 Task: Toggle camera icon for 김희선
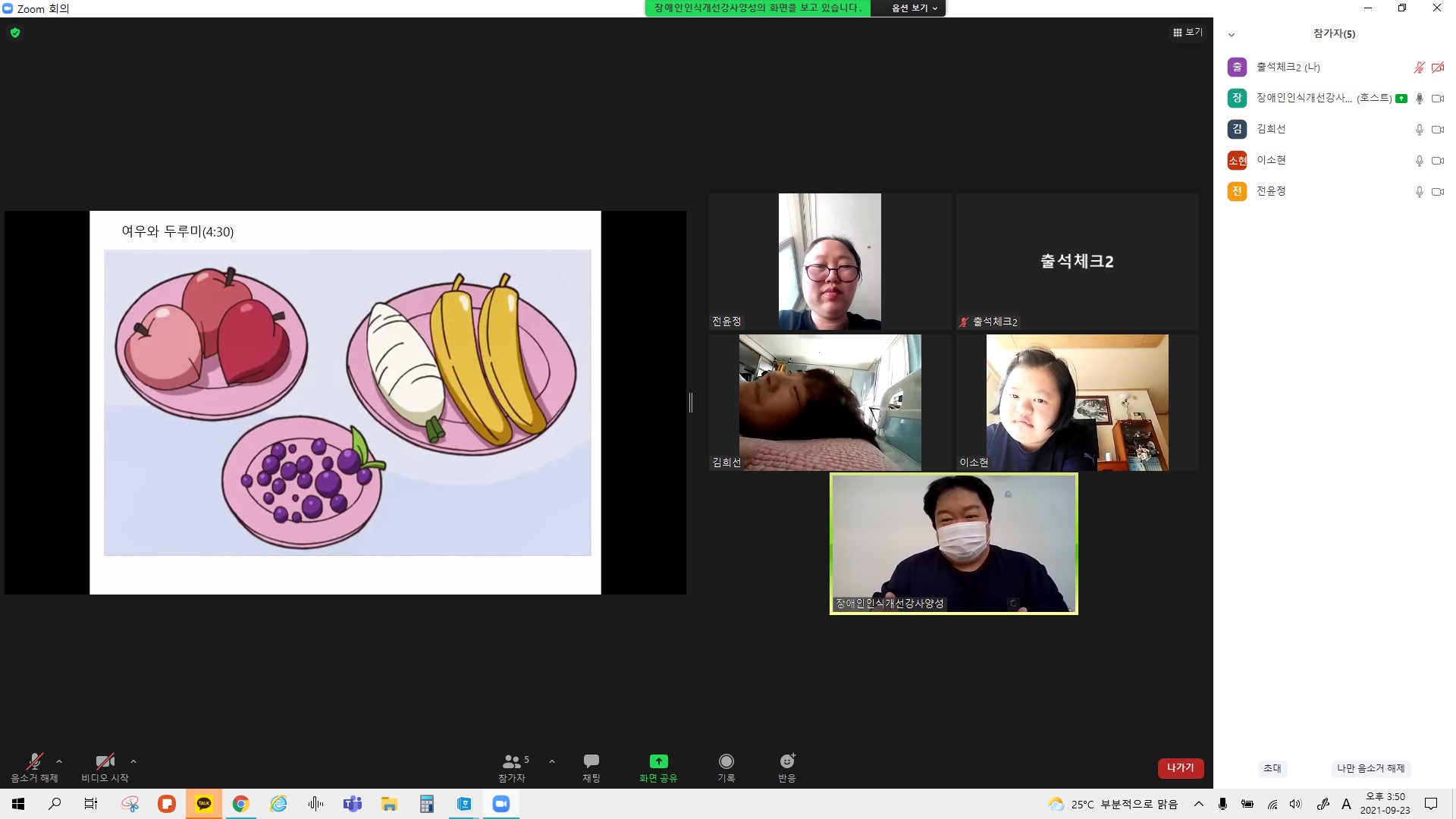coord(1437,130)
